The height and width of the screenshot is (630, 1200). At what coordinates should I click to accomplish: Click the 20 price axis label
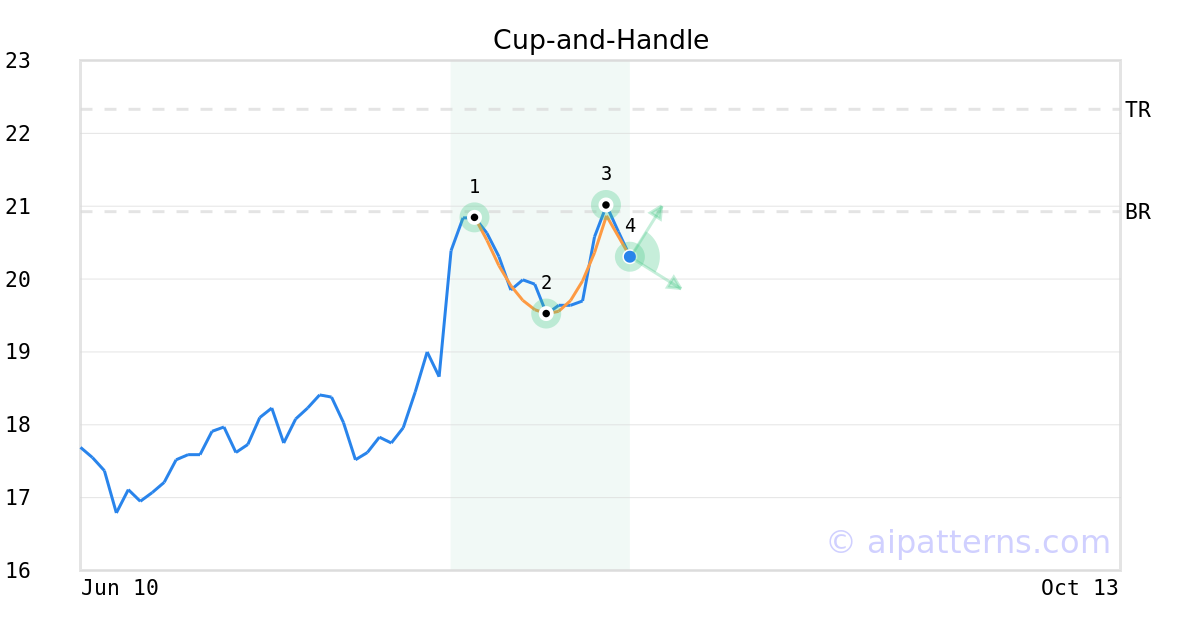pos(18,279)
